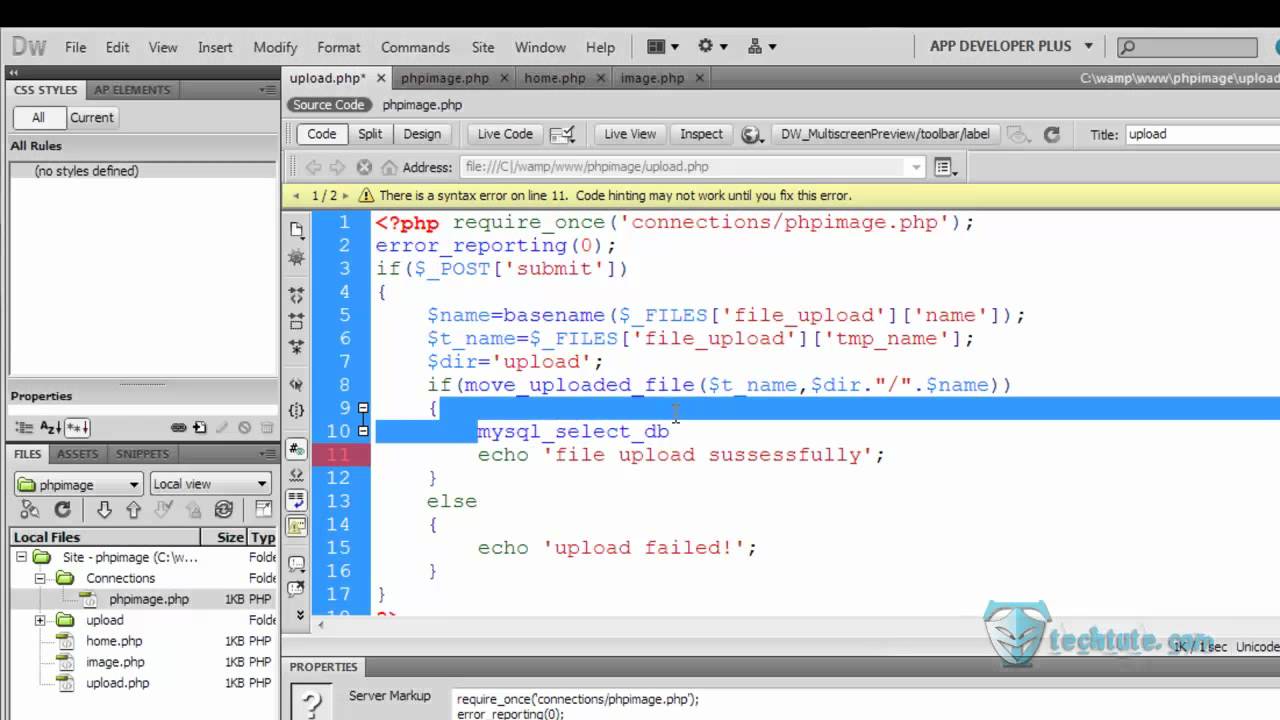Image resolution: width=1280 pixels, height=720 pixels.
Task: Click Show Only Set Properties icon
Action: coord(79,427)
